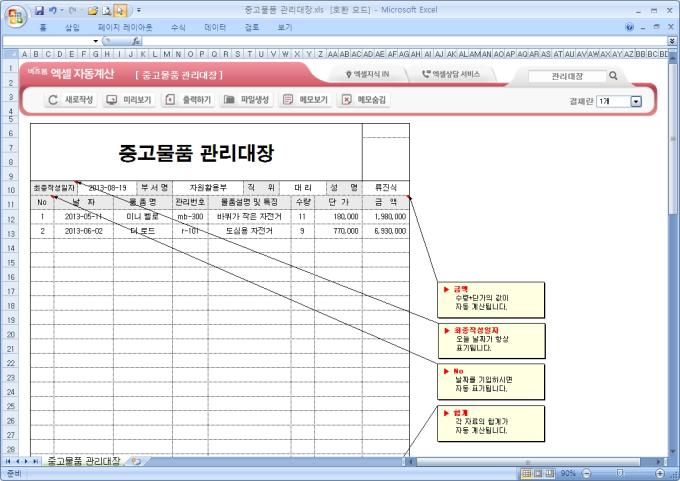680x481 pixels.
Task: Click the Open folder icon in Quick Access
Action: [x=92, y=11]
